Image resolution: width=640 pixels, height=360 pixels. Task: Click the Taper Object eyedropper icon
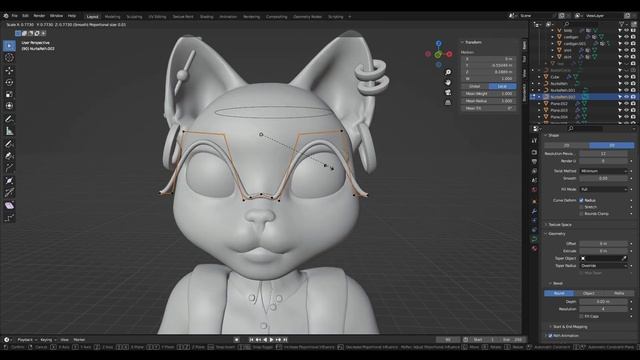point(624,258)
